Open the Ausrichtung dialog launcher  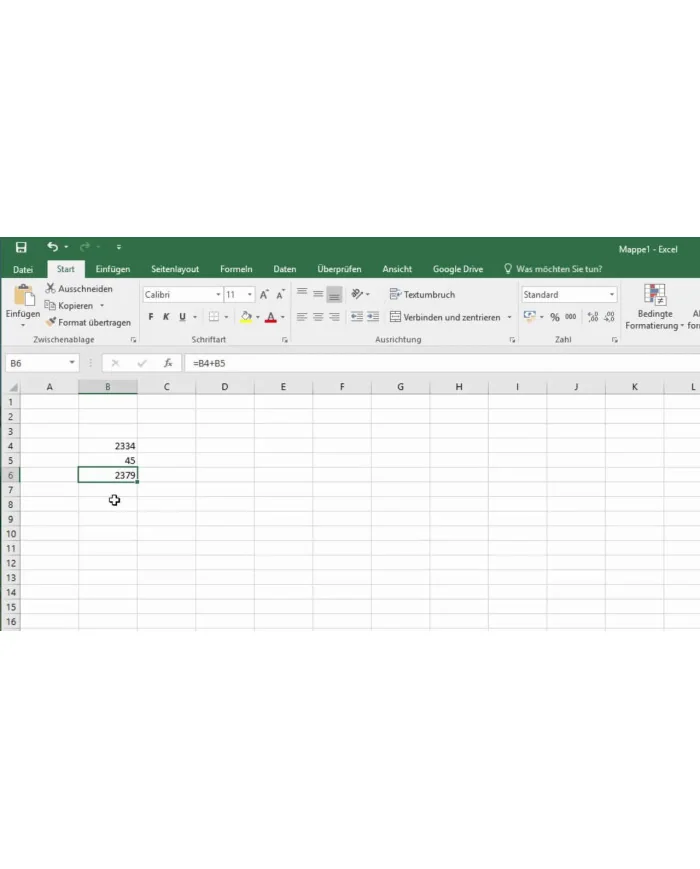point(512,340)
